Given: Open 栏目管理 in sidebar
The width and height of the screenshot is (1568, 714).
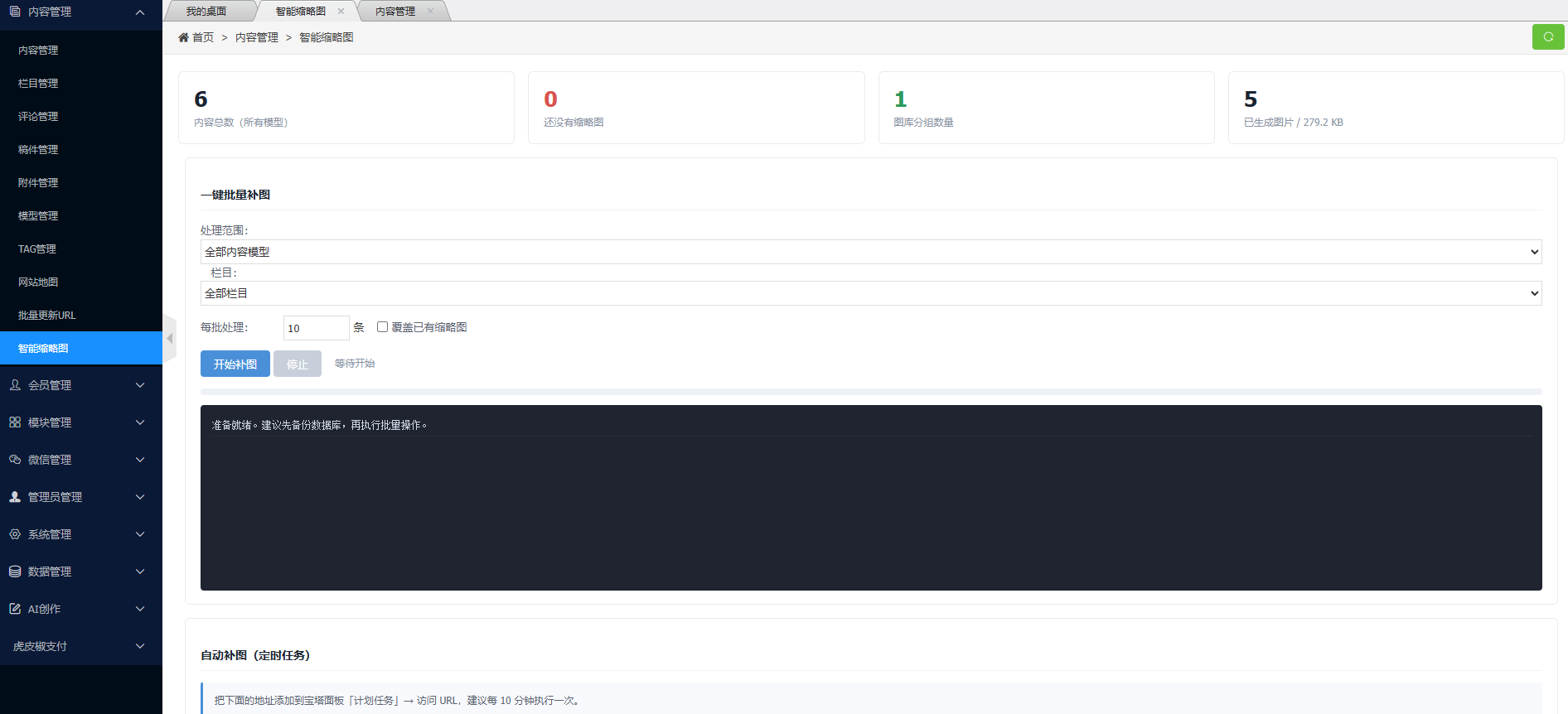Looking at the screenshot, I should click(81, 83).
